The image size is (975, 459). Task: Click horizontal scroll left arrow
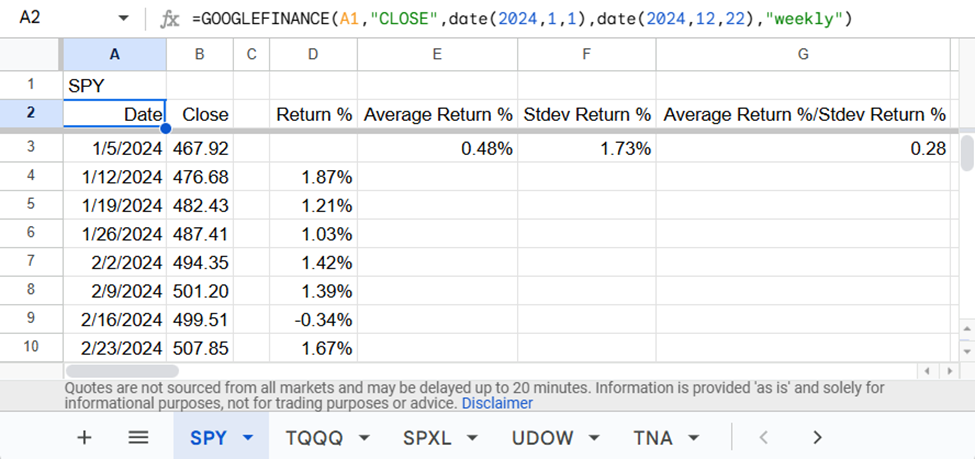(x=925, y=372)
